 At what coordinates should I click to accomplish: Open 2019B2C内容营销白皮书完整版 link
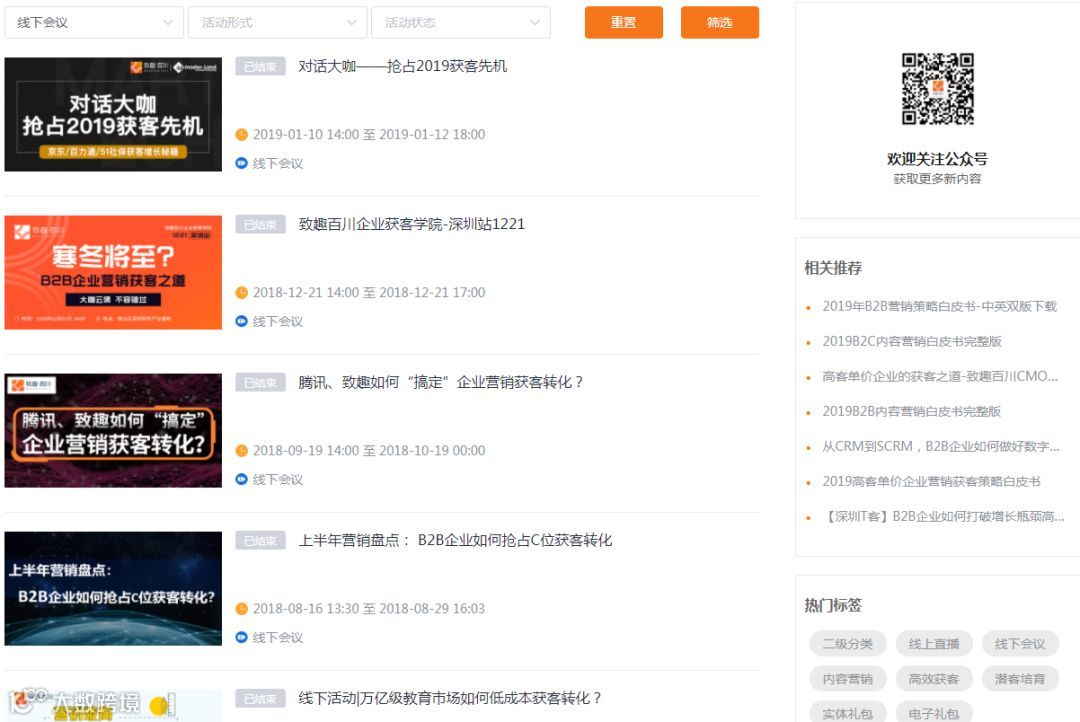[912, 342]
